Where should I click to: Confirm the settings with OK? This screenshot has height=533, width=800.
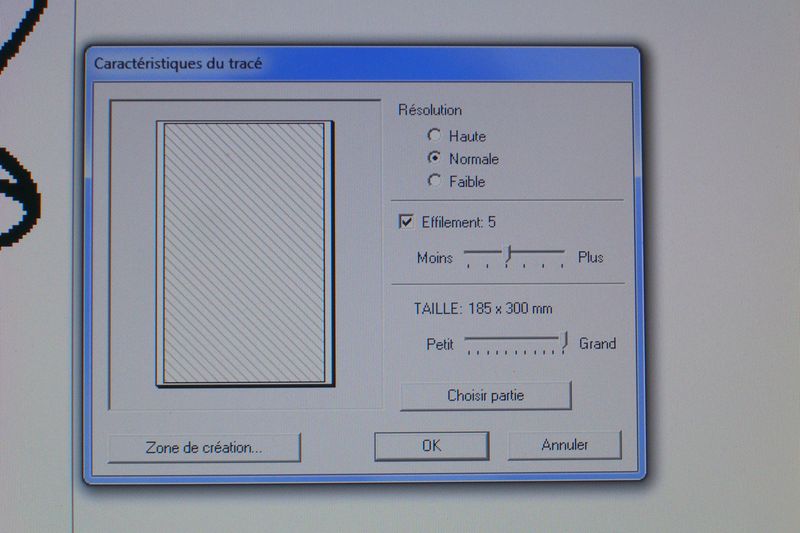pos(431,446)
